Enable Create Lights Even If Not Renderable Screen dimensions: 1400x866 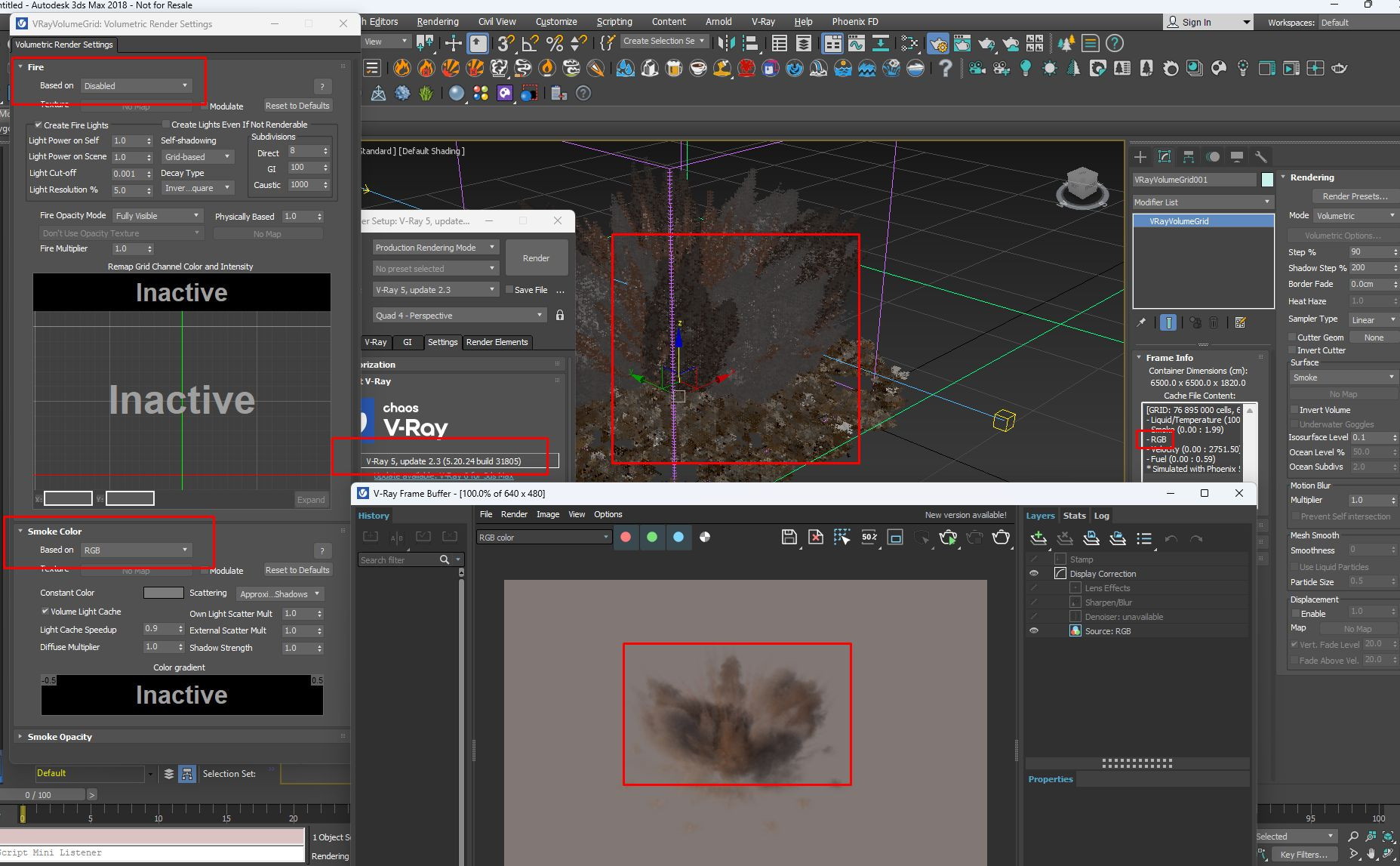click(x=166, y=124)
